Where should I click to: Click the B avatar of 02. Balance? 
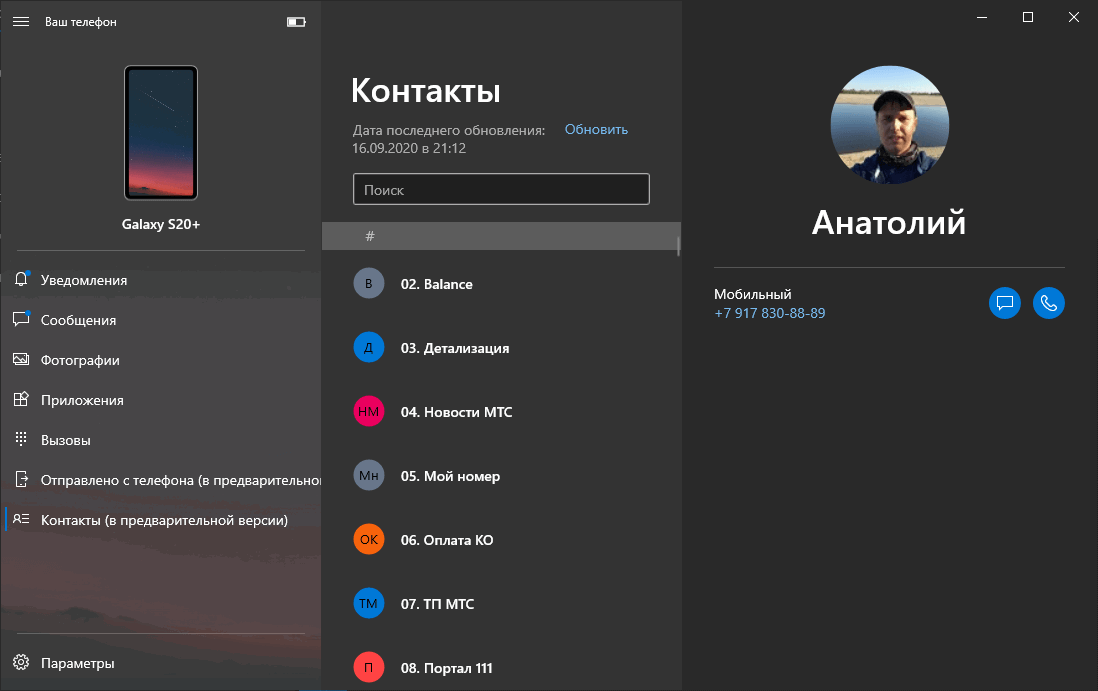[x=369, y=284]
